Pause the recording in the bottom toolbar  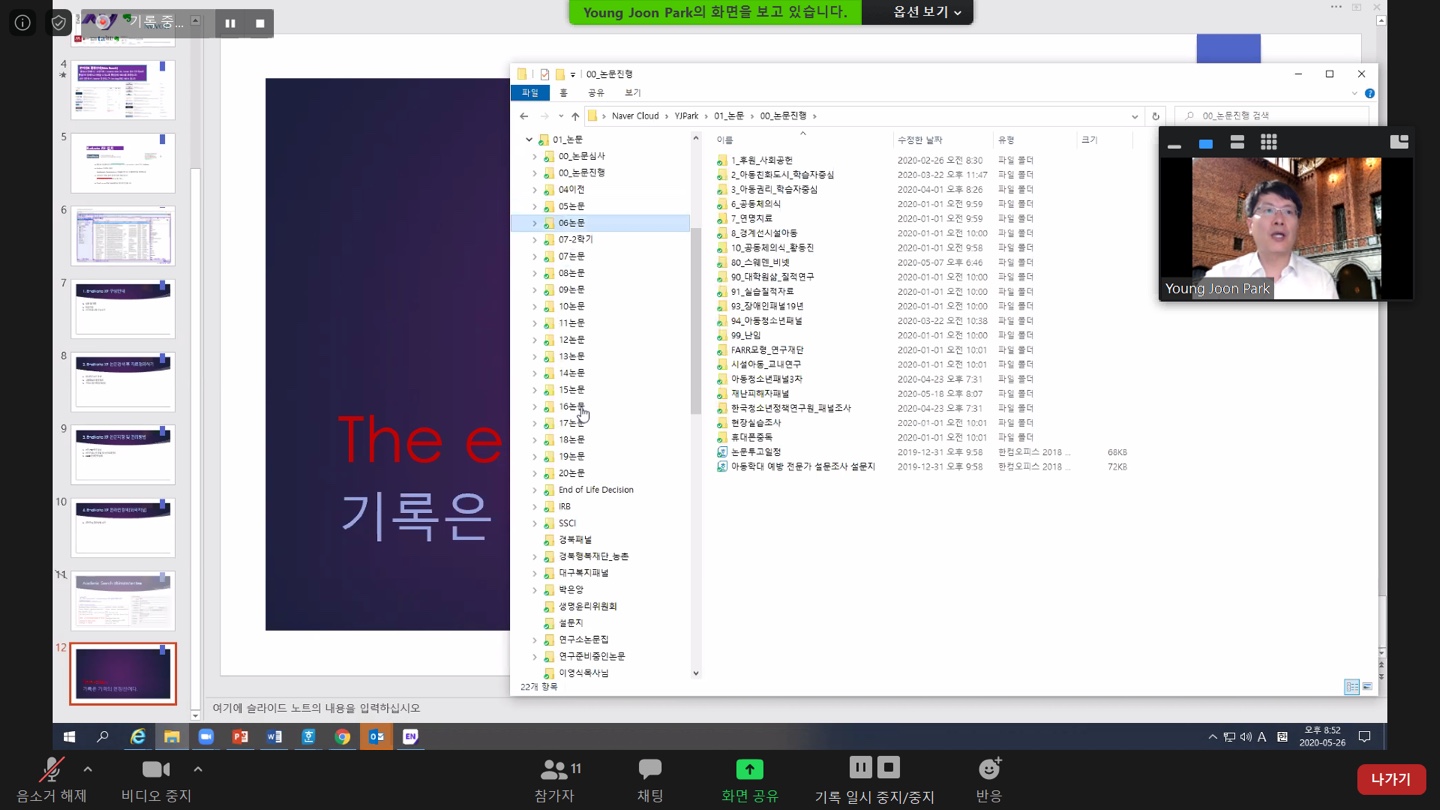(x=860, y=767)
